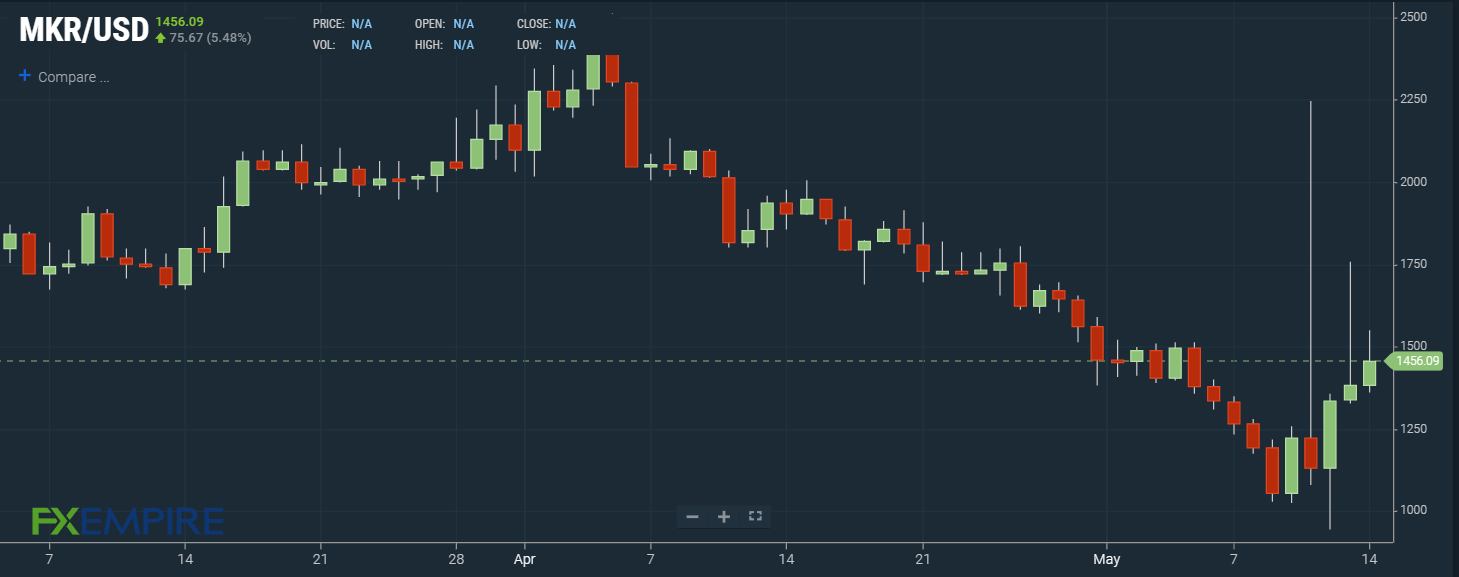
Task: Click the last green candle on May 14
Action: (1369, 373)
